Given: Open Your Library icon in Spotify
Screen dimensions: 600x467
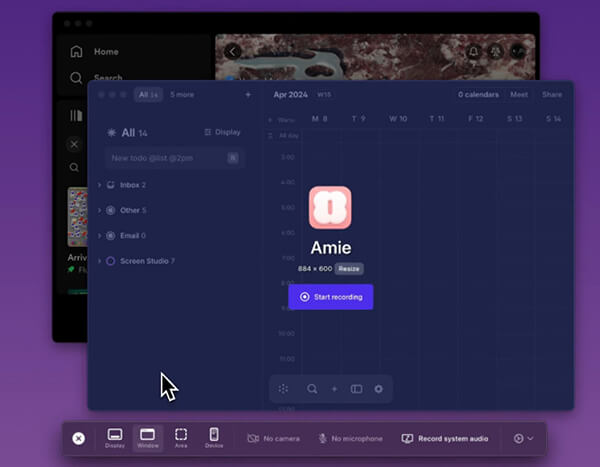Looking at the screenshot, I should point(76,115).
